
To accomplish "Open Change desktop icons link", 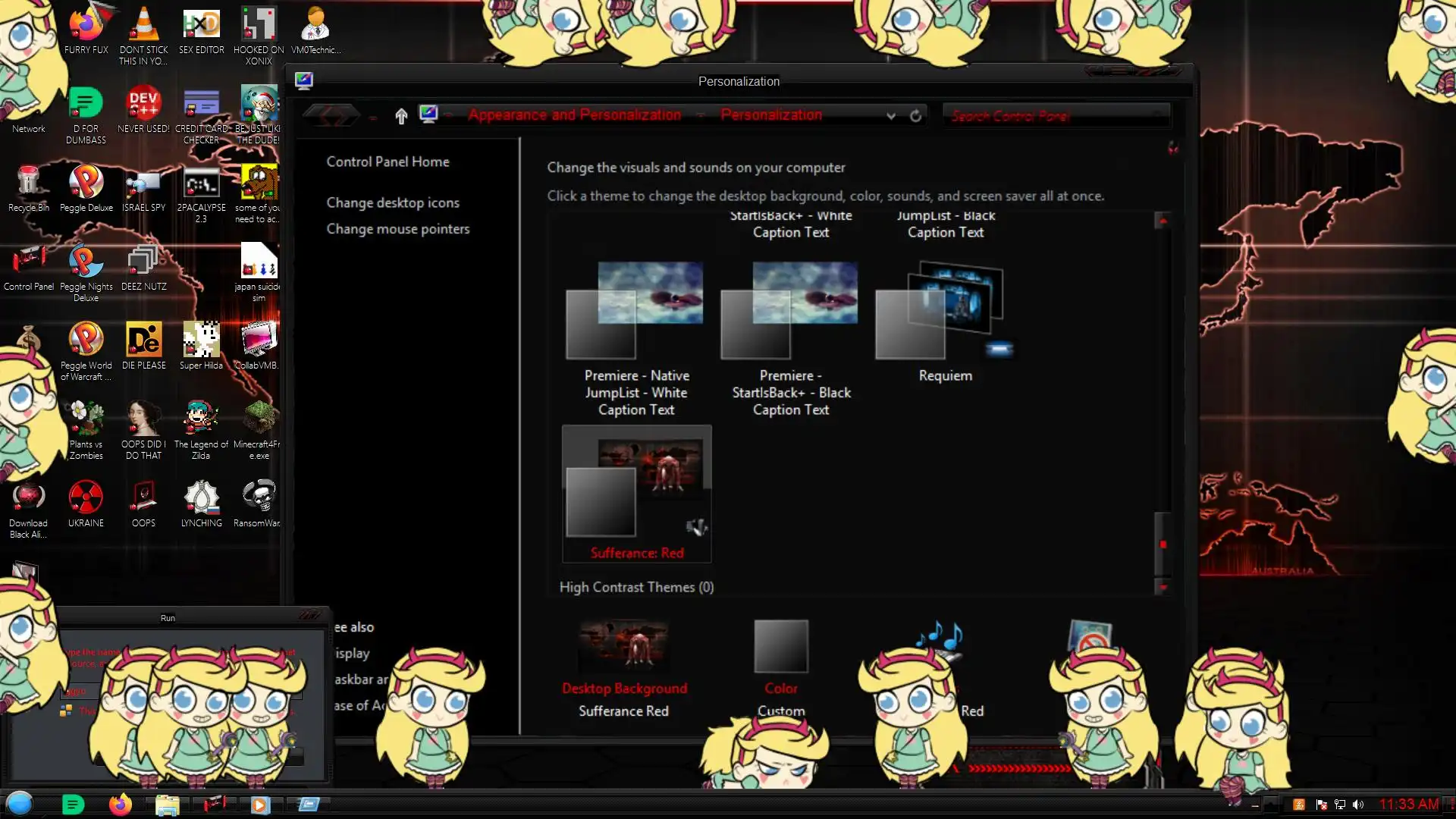I will point(393,202).
